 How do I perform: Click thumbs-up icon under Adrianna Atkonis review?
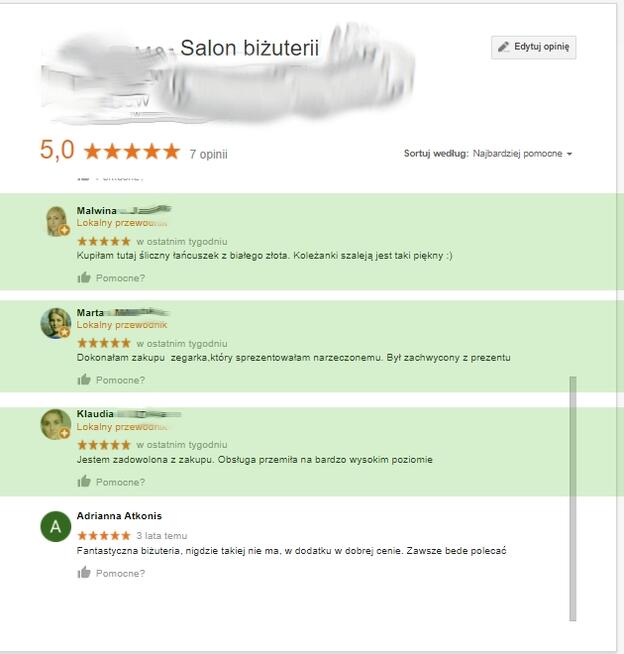[x=84, y=572]
